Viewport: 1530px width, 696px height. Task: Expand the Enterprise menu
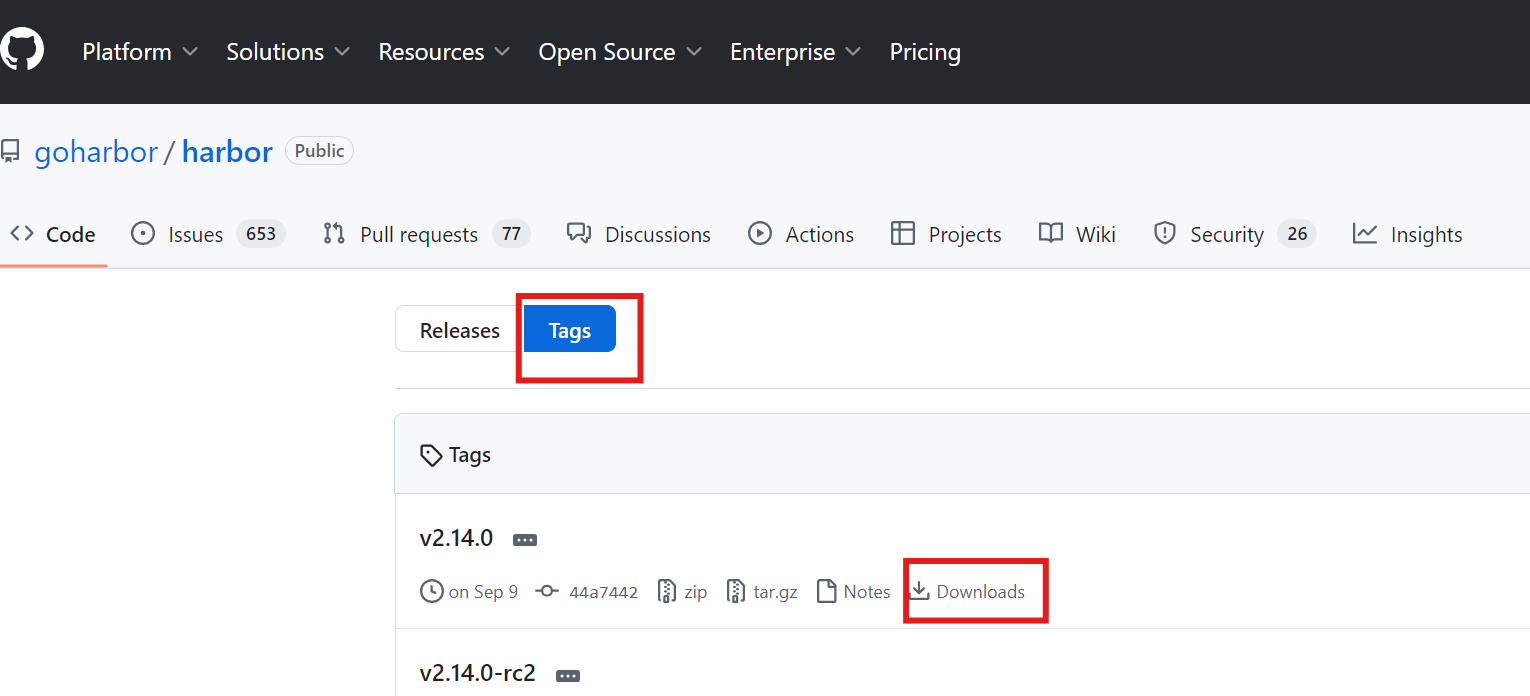click(796, 52)
